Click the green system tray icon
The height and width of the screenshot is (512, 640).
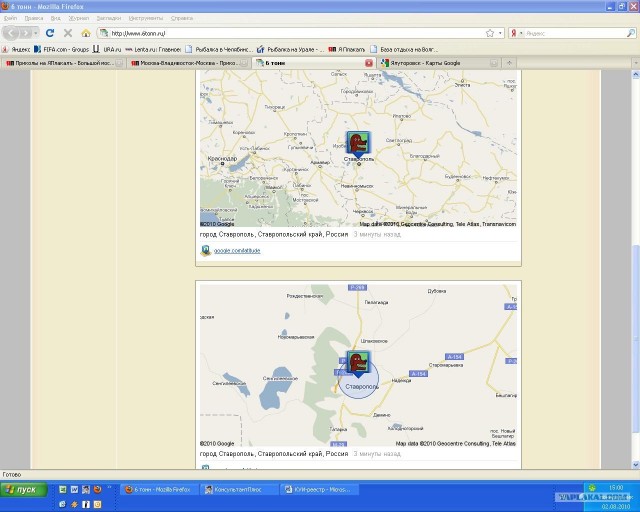point(592,488)
